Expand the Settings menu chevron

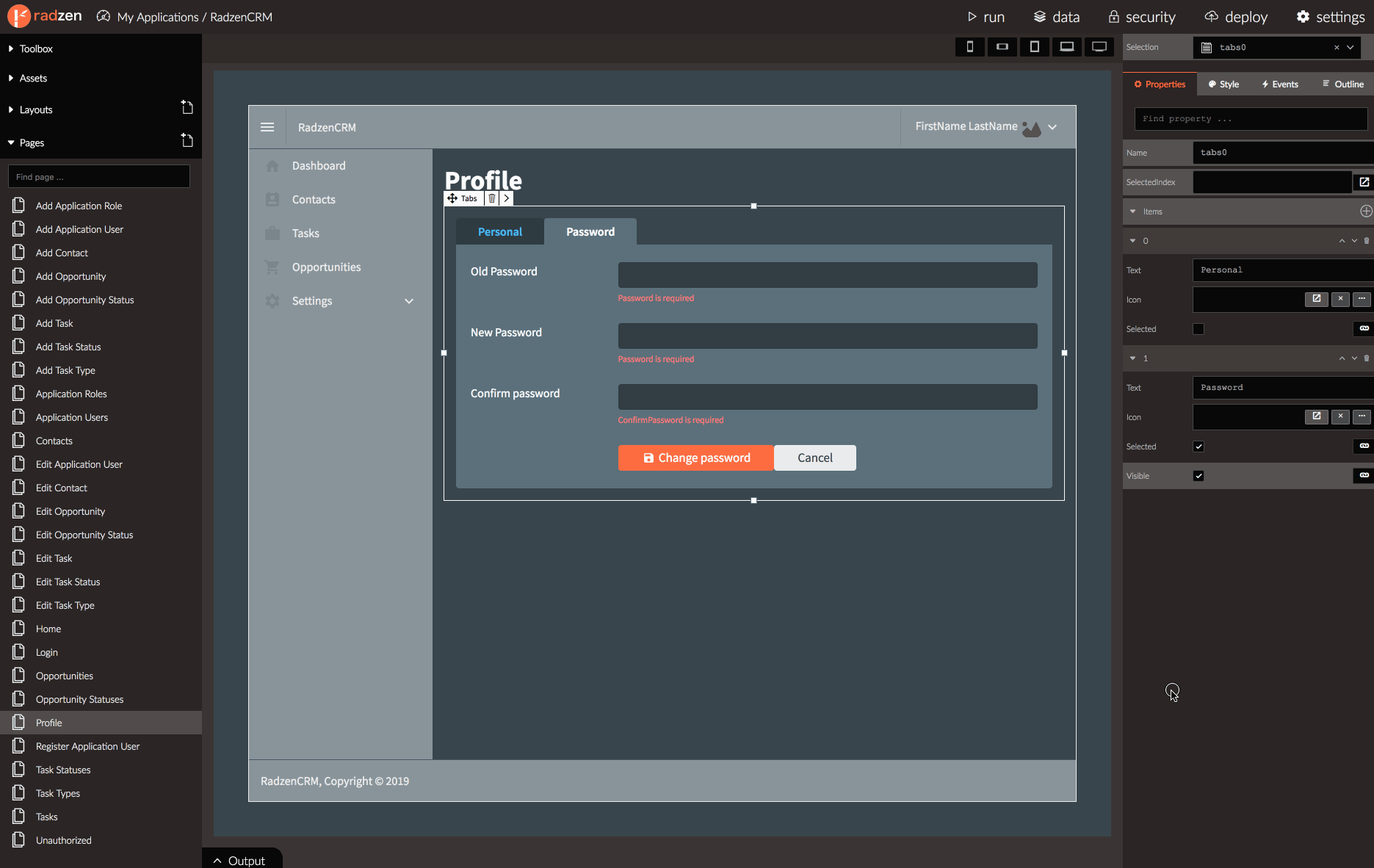tap(409, 301)
